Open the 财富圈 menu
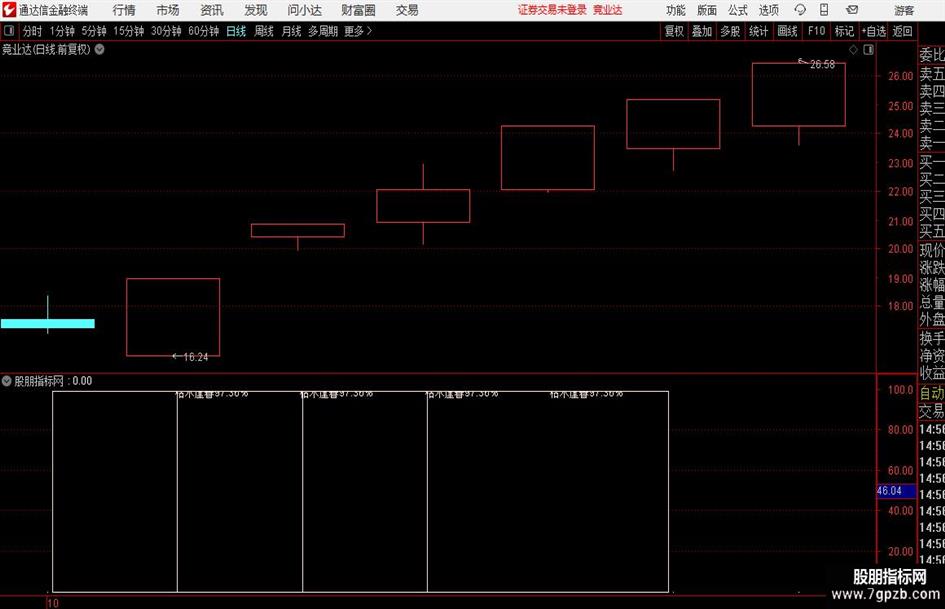Image resolution: width=945 pixels, height=609 pixels. (x=358, y=10)
